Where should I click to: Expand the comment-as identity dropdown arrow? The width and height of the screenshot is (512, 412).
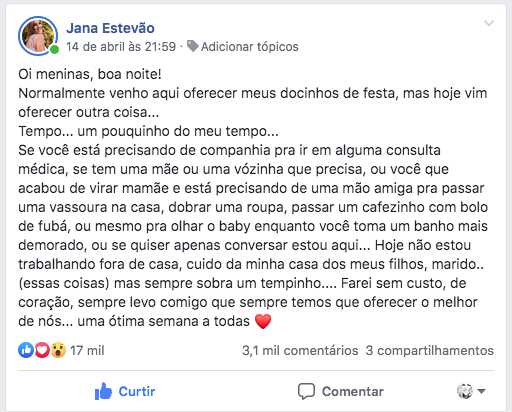481,391
